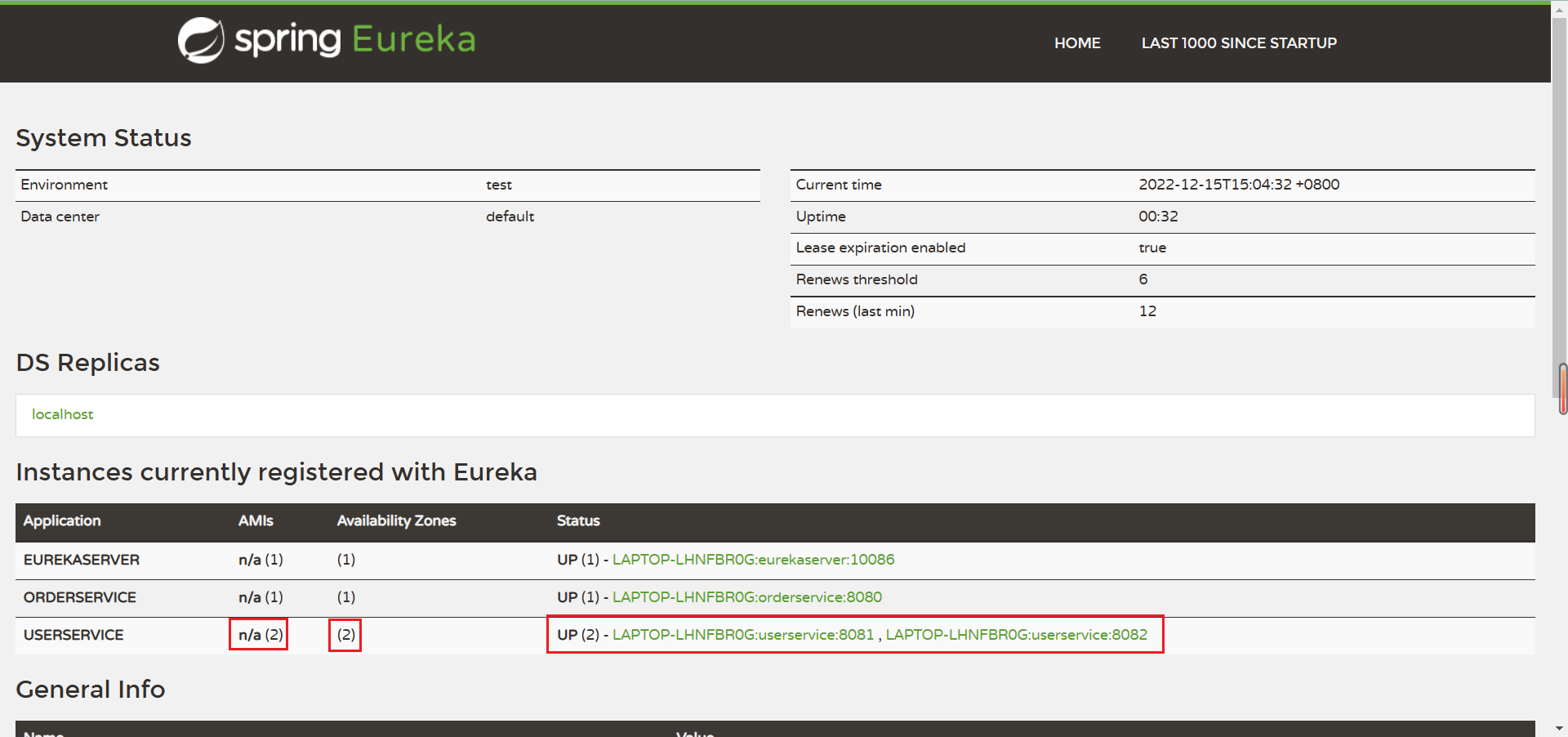Select the highlighted AMIs count for USERSERVICE
1568x737 pixels.
click(258, 634)
